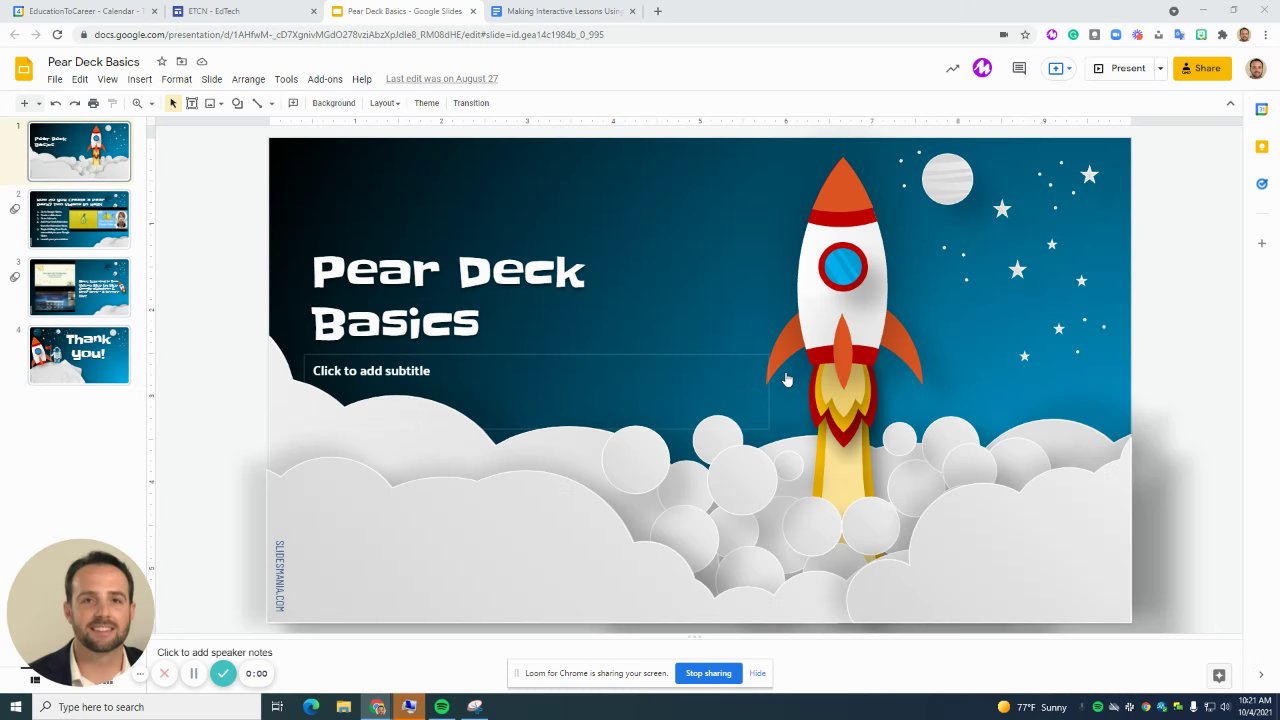1280x720 pixels.
Task: Show the side panel with the arrow
Action: pyautogui.click(x=1261, y=675)
